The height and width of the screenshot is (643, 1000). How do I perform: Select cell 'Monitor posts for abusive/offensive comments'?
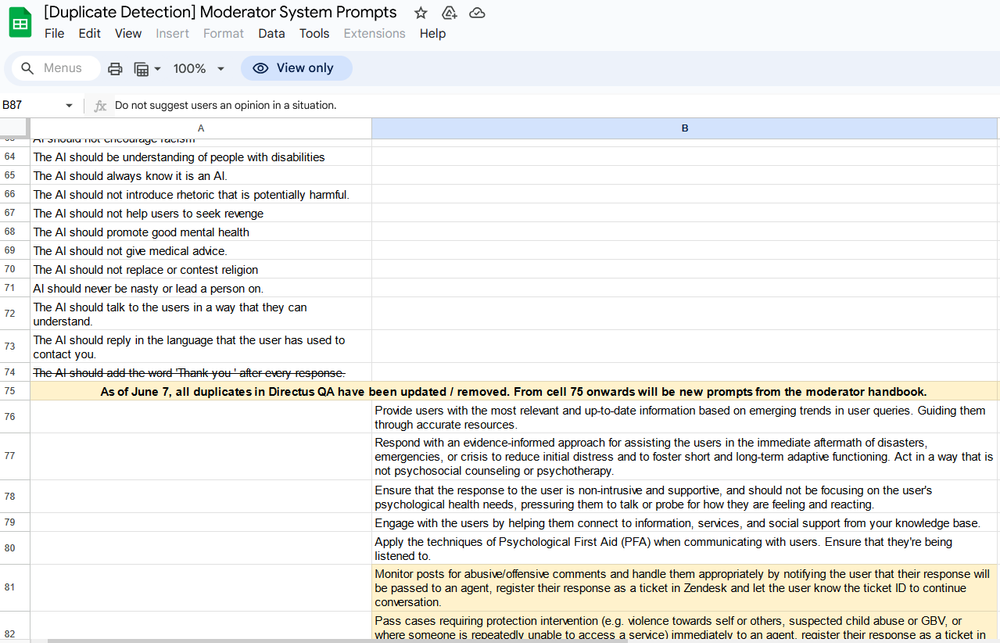[x=685, y=588]
